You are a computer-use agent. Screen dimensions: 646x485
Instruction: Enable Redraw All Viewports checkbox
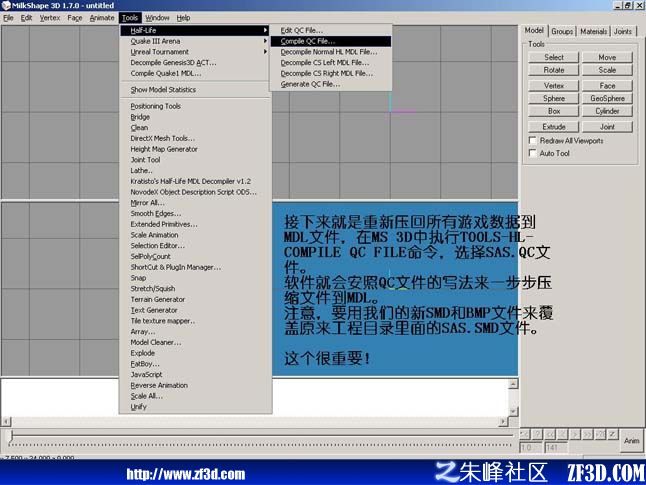(533, 141)
